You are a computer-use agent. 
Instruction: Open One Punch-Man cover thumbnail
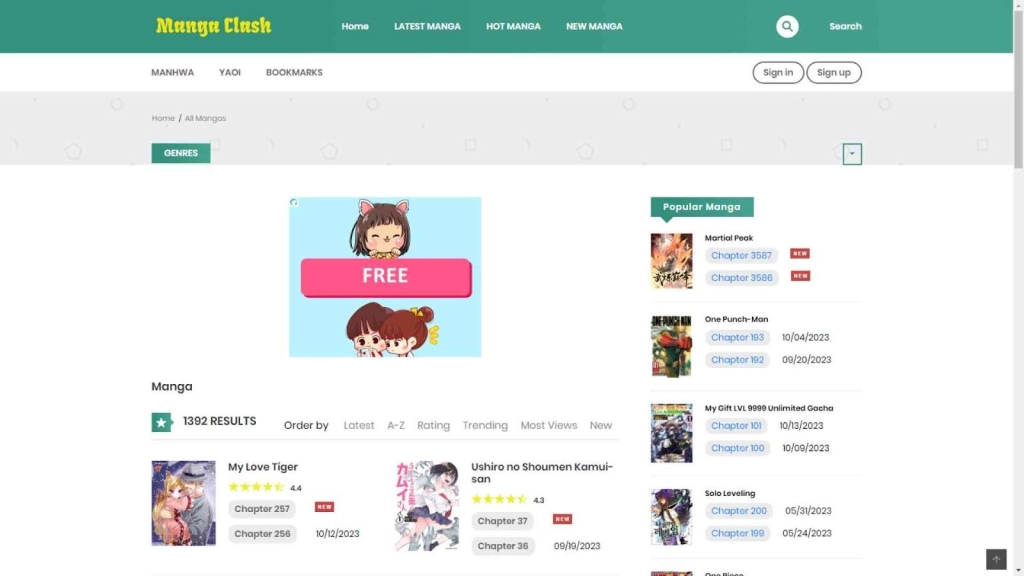671,346
